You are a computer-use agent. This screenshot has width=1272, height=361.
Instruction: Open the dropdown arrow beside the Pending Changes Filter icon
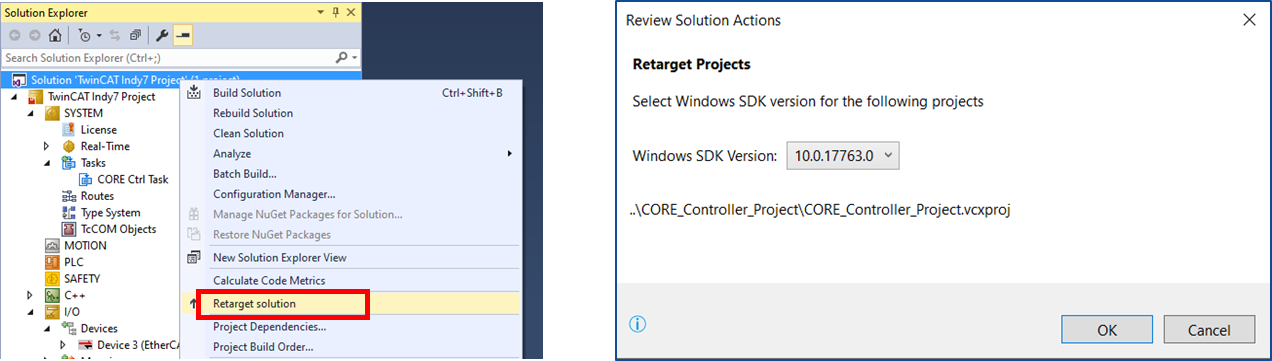(x=98, y=35)
